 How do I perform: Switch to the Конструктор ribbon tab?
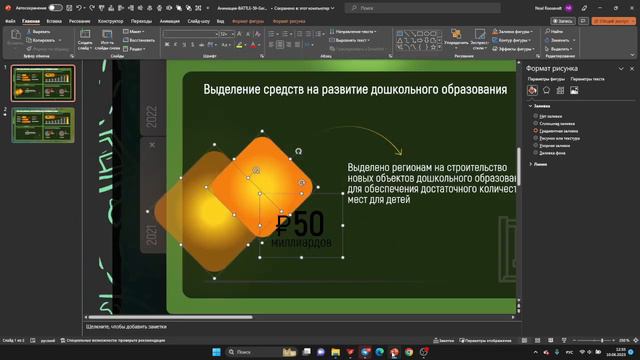(x=110, y=21)
